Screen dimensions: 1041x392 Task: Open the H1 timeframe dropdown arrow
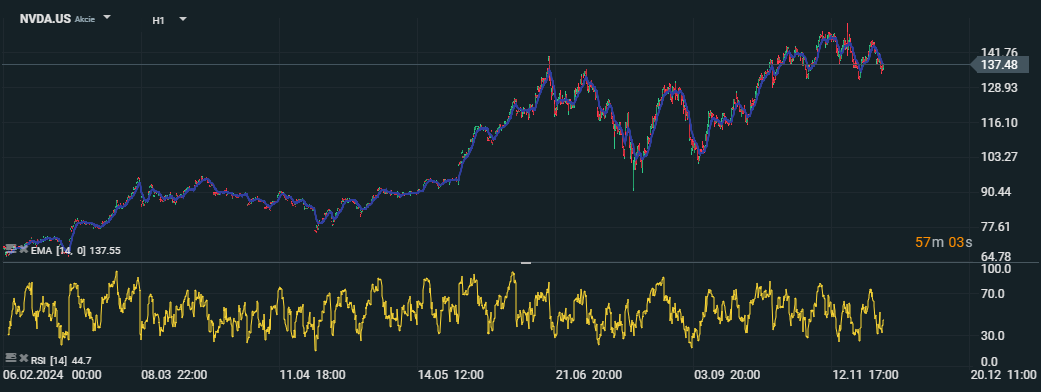tap(183, 19)
